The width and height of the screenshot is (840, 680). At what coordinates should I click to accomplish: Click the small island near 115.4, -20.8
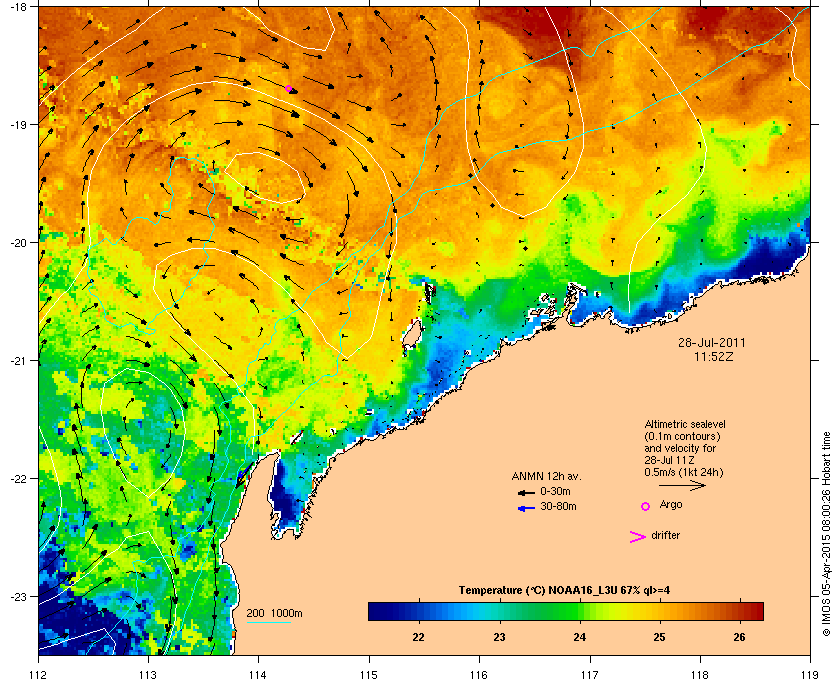click(412, 336)
